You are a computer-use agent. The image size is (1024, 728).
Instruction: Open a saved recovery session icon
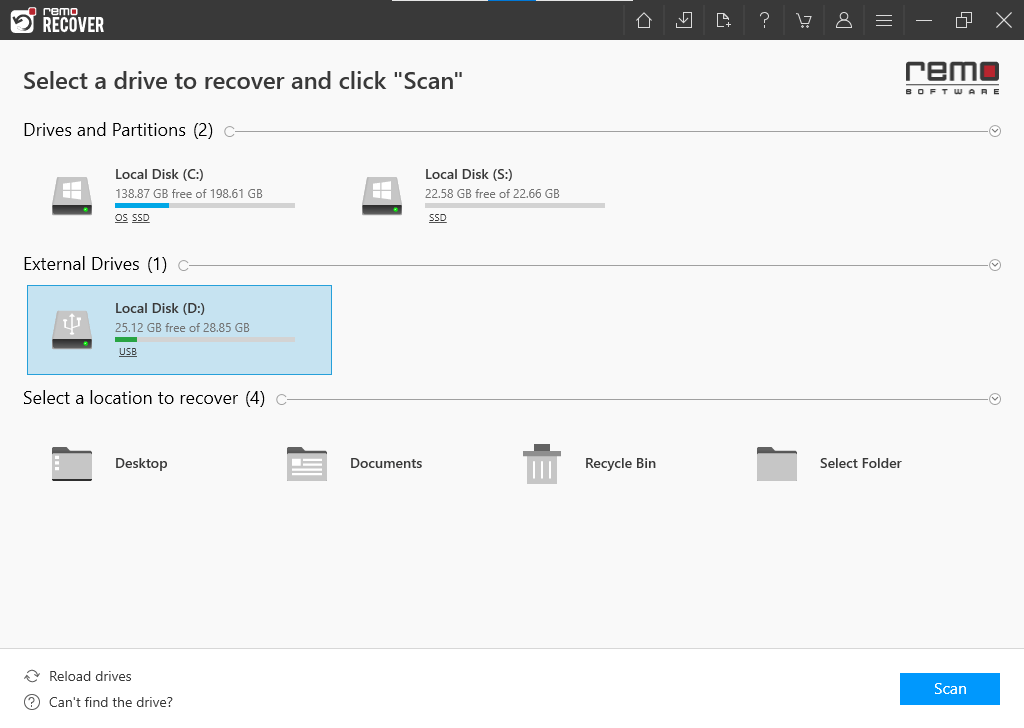point(684,19)
